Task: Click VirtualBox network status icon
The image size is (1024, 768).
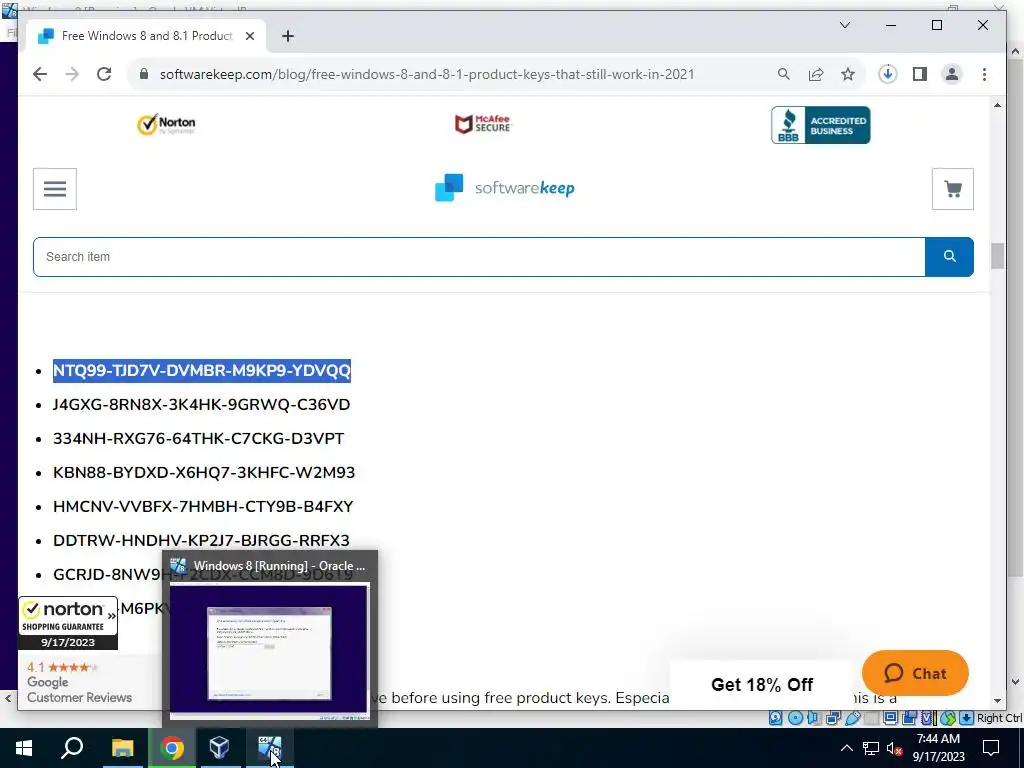Action: [833, 718]
